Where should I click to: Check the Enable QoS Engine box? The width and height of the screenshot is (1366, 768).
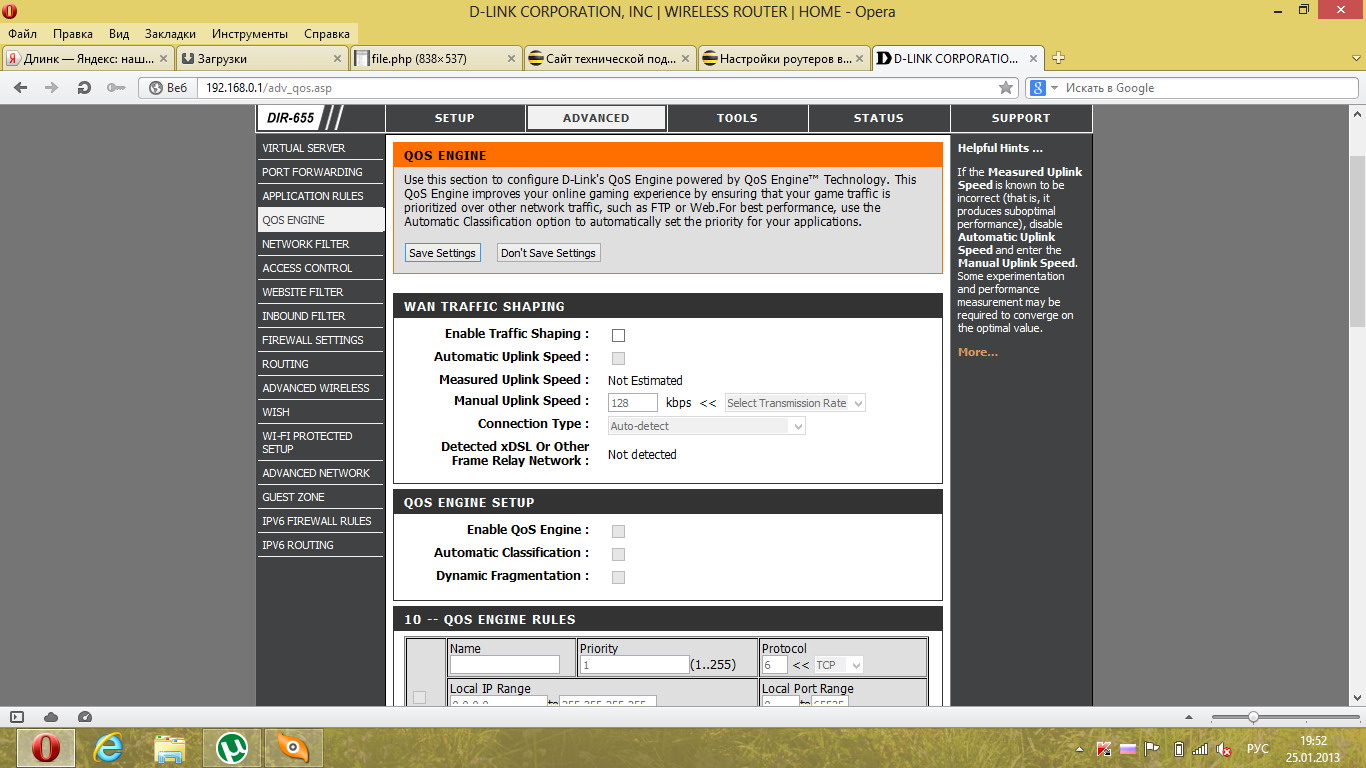(618, 531)
